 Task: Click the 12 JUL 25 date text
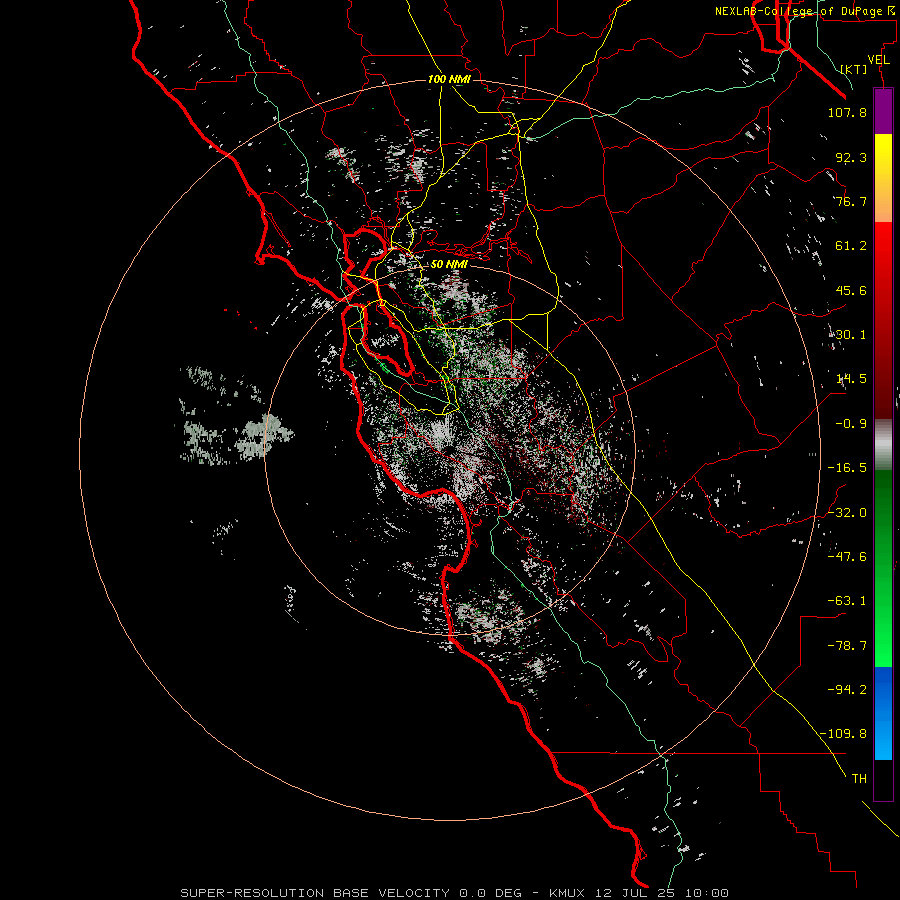click(x=634, y=893)
